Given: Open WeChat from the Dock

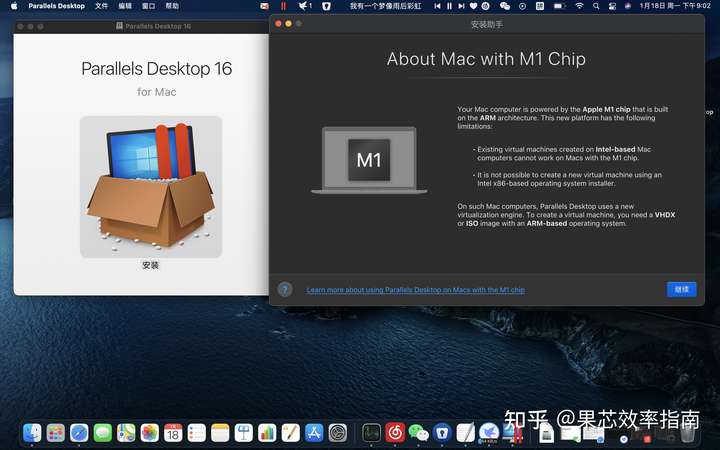Looking at the screenshot, I should [418, 433].
